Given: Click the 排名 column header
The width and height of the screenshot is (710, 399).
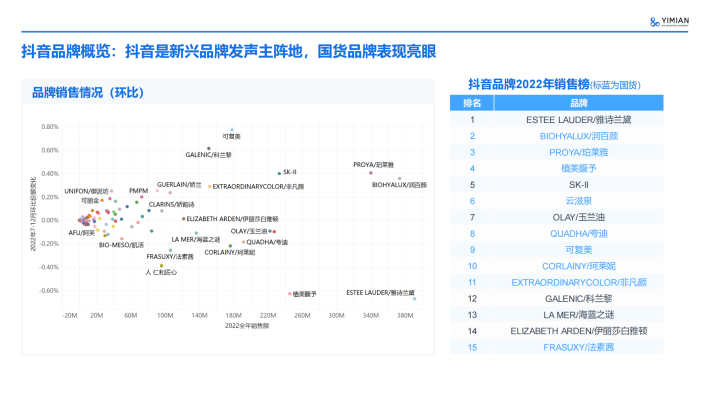Looking at the screenshot, I should pos(472,103).
